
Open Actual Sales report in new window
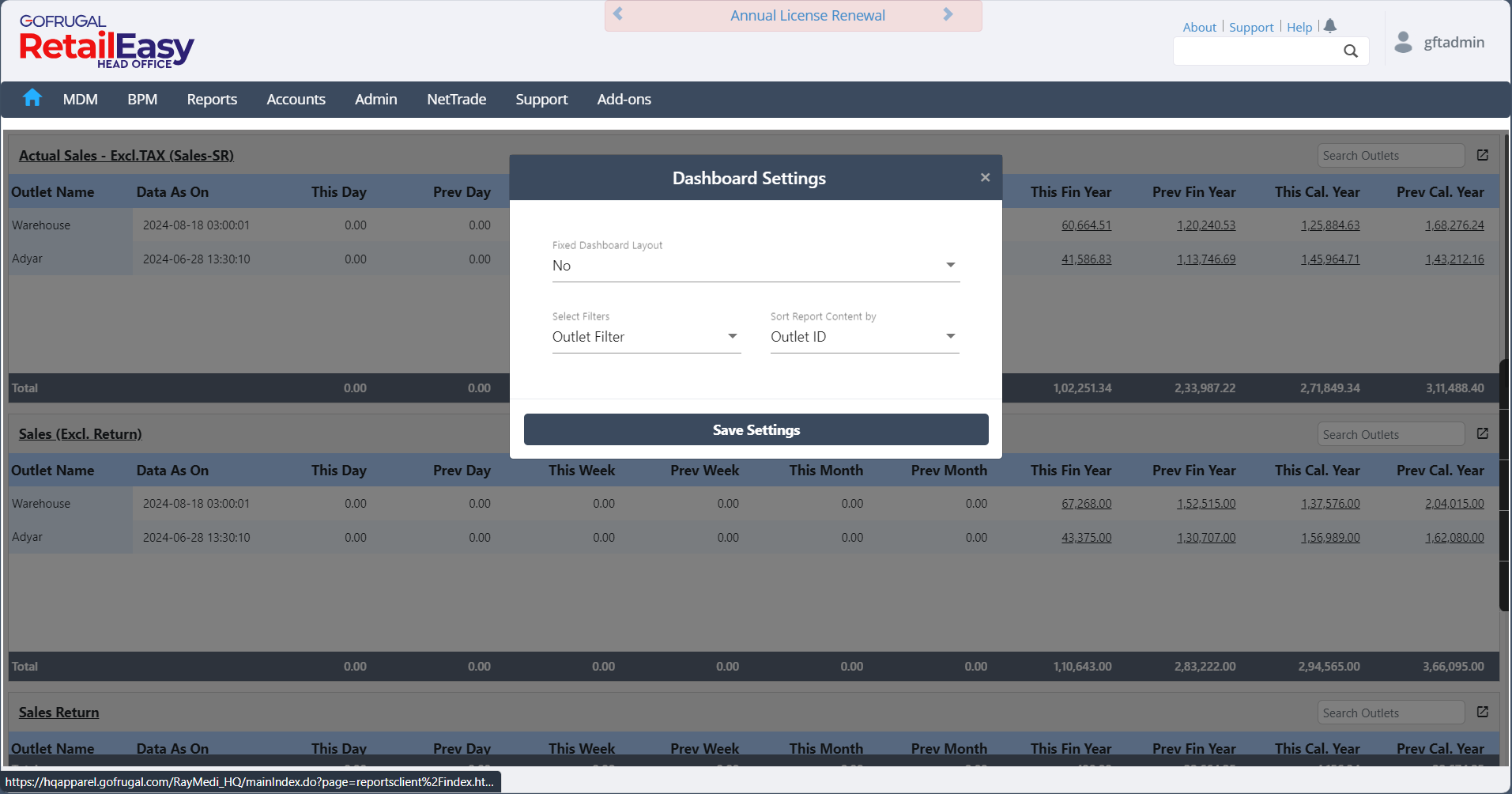click(x=1483, y=155)
